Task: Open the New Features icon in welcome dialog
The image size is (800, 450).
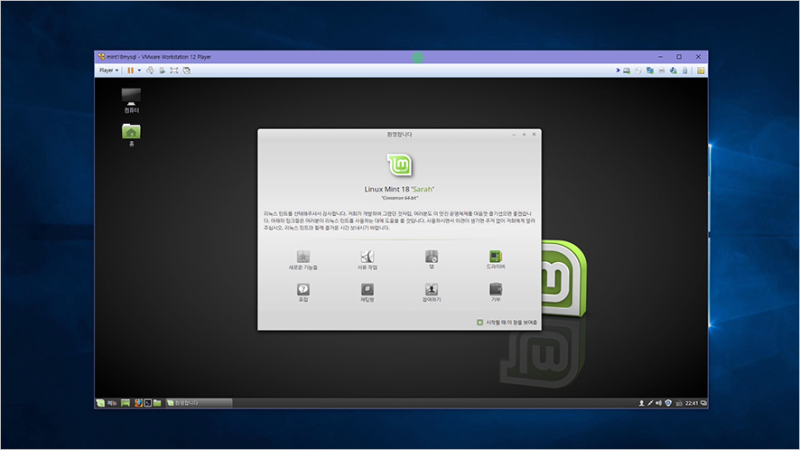Action: coord(303,260)
